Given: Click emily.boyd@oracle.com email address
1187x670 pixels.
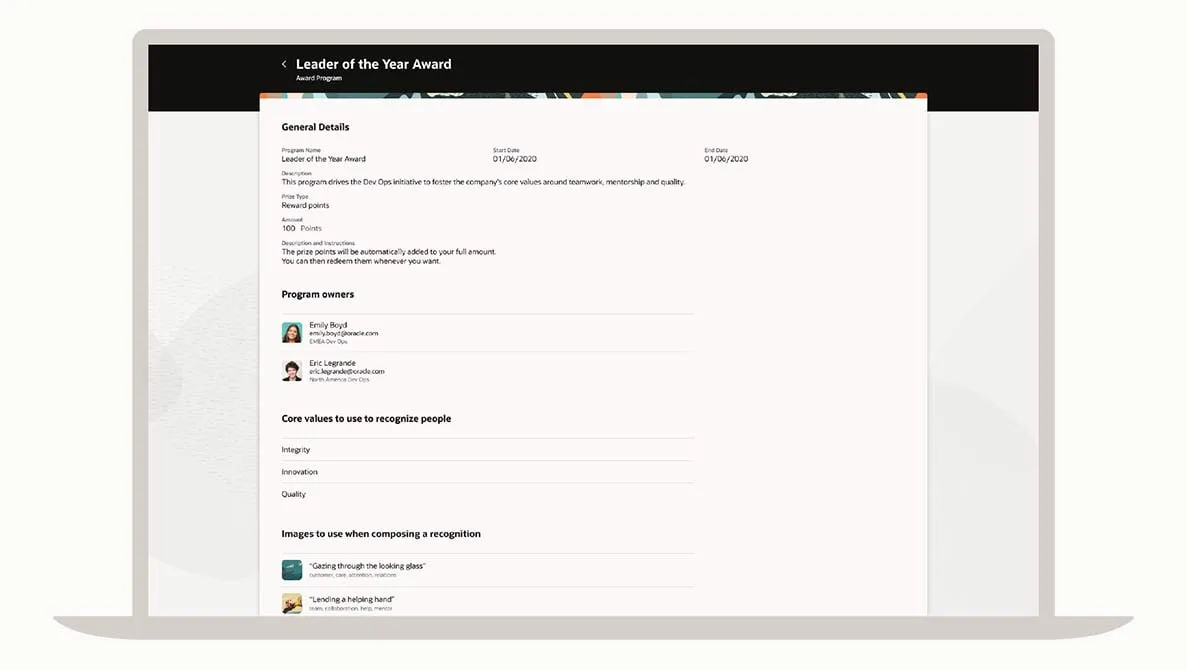Looking at the screenshot, I should pos(344,333).
